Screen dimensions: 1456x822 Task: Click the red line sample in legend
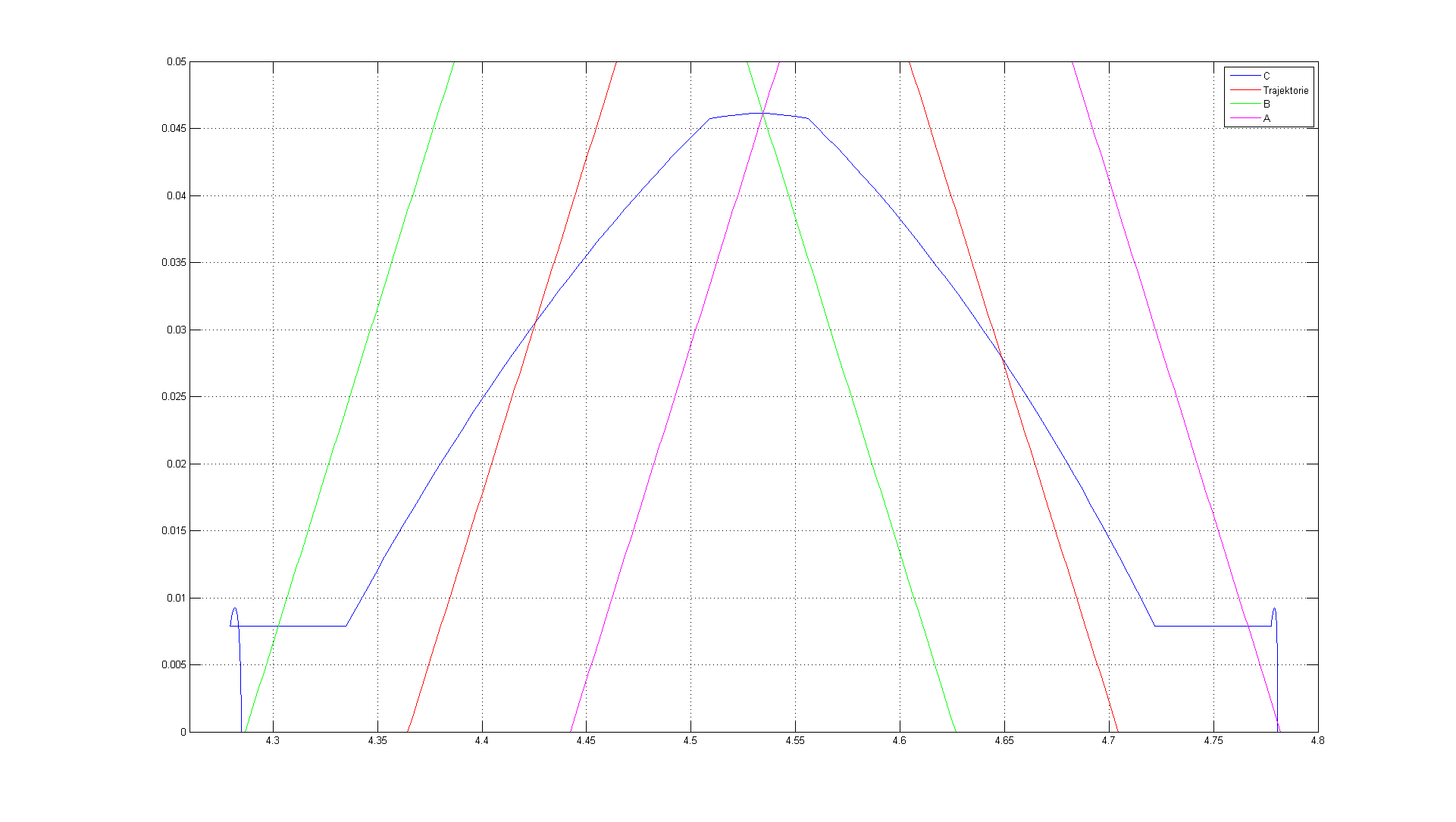[x=1245, y=90]
